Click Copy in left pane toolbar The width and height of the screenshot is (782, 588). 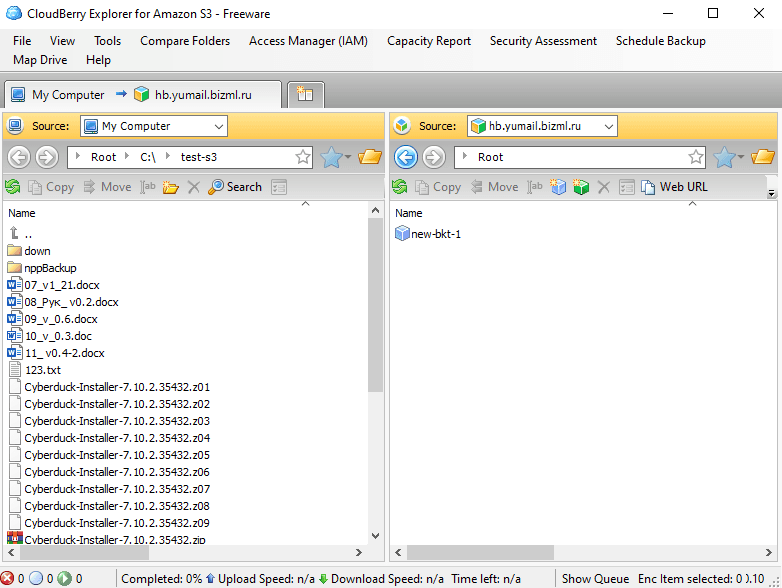coord(51,187)
